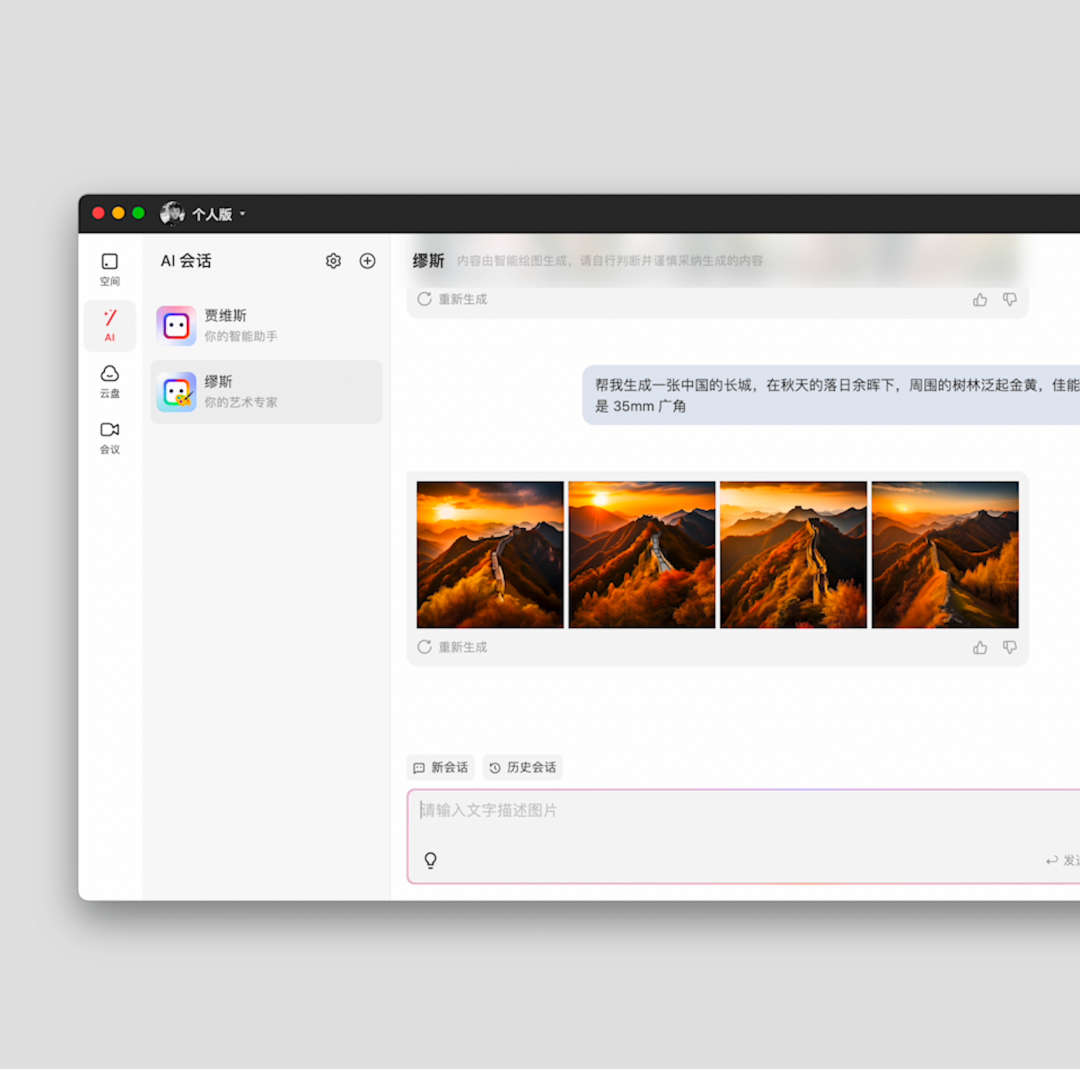Screen dimensions: 1080x1069
Task: Open the first Great Wall sunset thumbnail
Action: pos(490,555)
